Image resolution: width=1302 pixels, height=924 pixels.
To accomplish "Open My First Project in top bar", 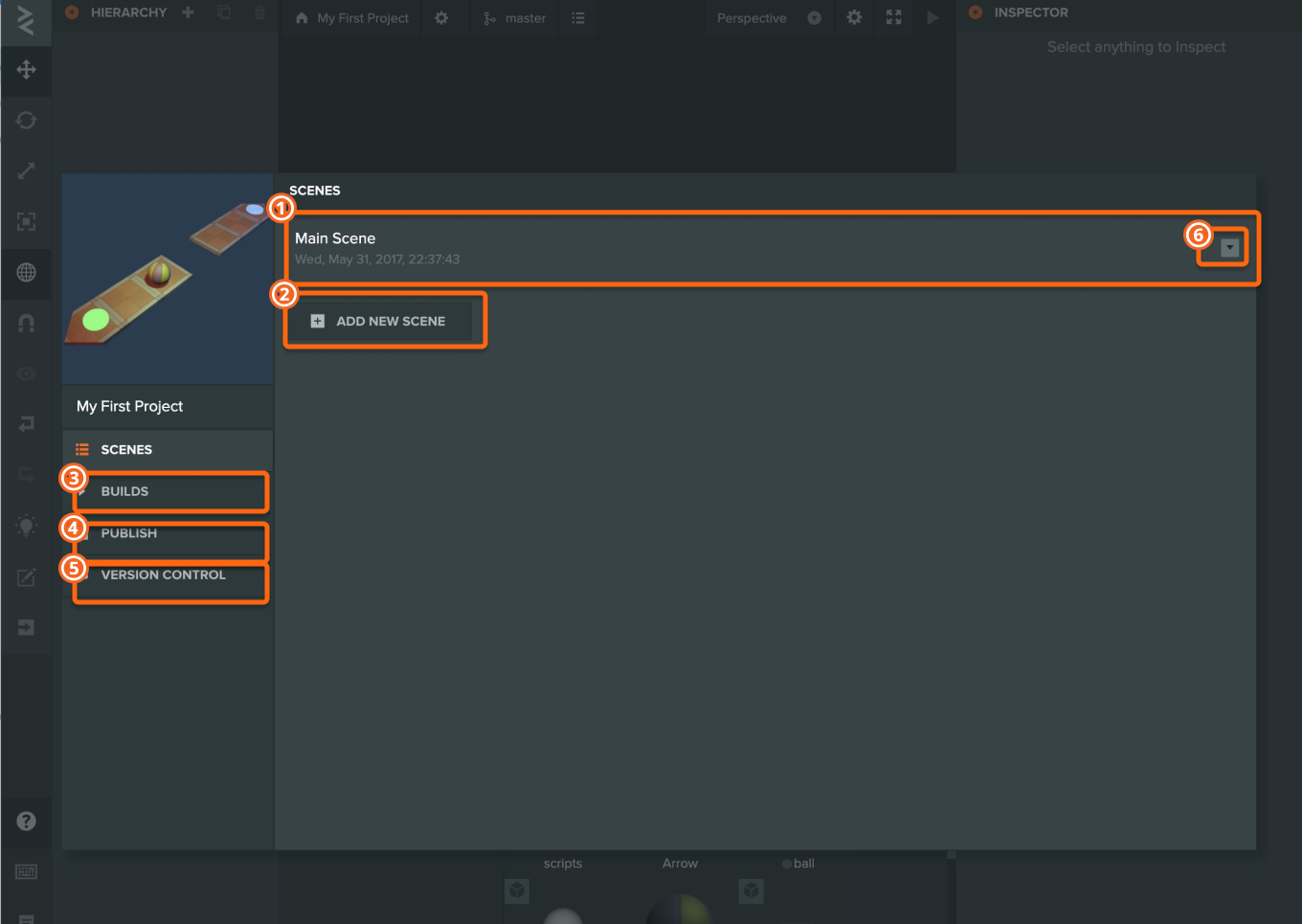I will tap(363, 18).
